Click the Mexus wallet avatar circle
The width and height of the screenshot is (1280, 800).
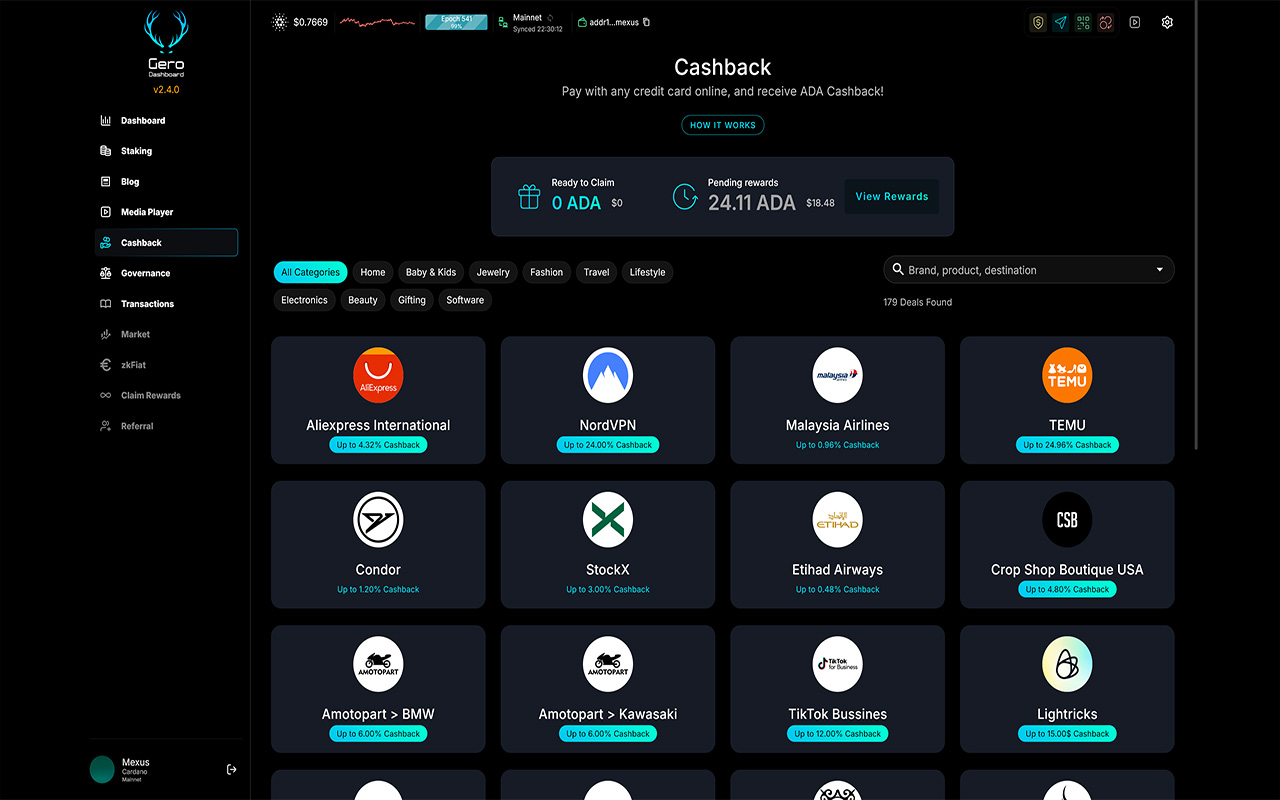(x=102, y=769)
